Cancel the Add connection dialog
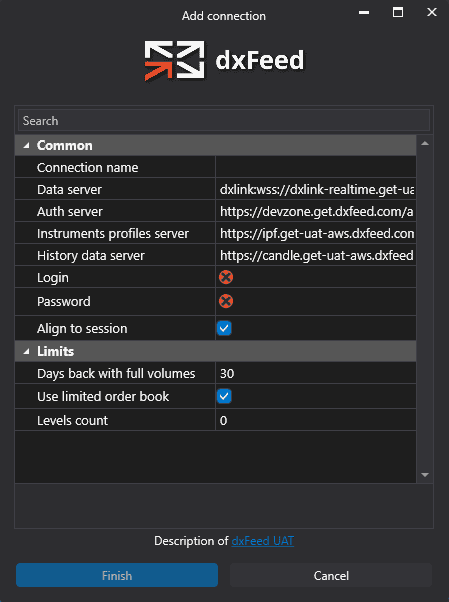This screenshot has width=449, height=602. click(x=331, y=575)
